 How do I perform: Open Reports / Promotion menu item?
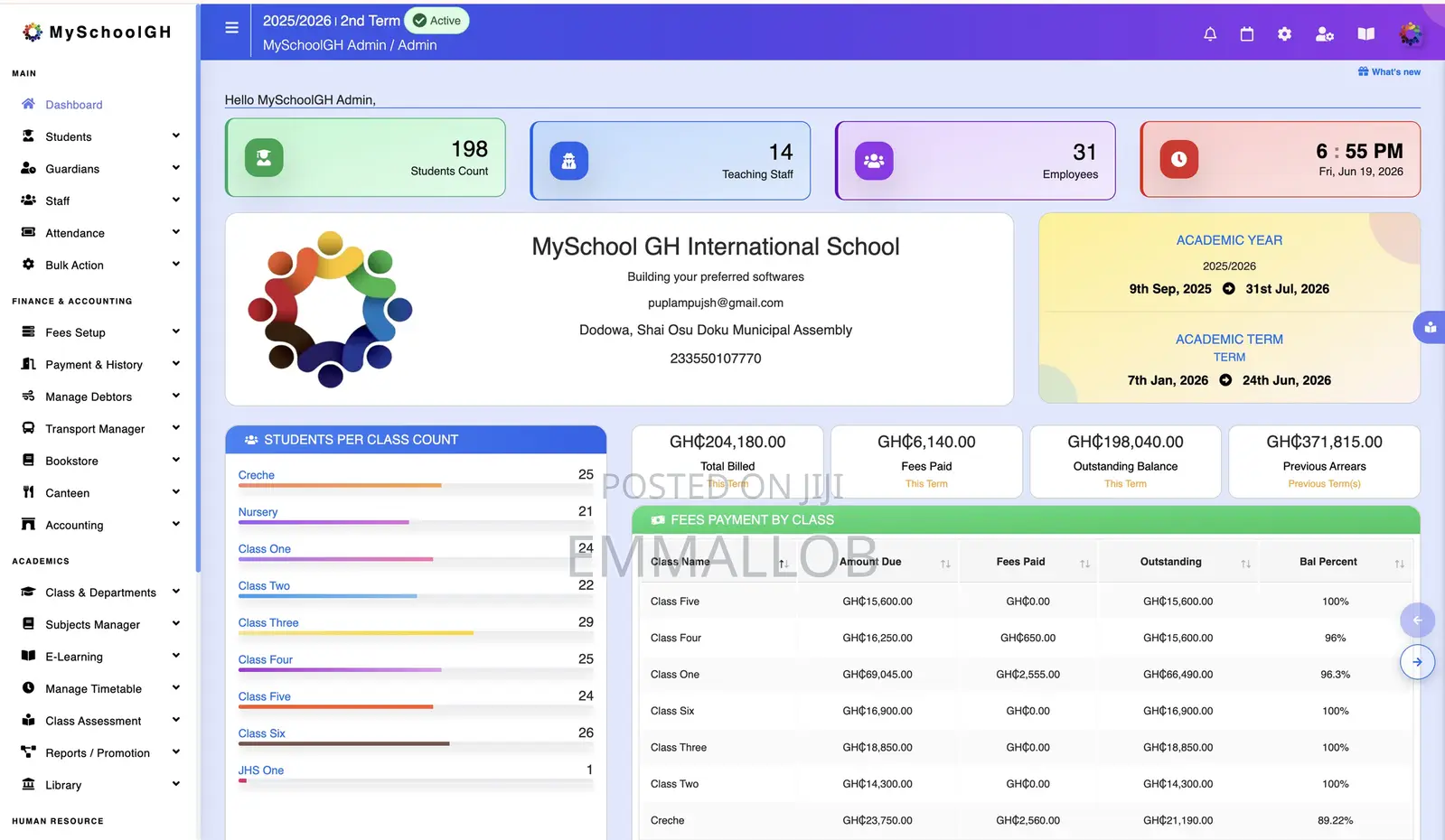tap(99, 752)
